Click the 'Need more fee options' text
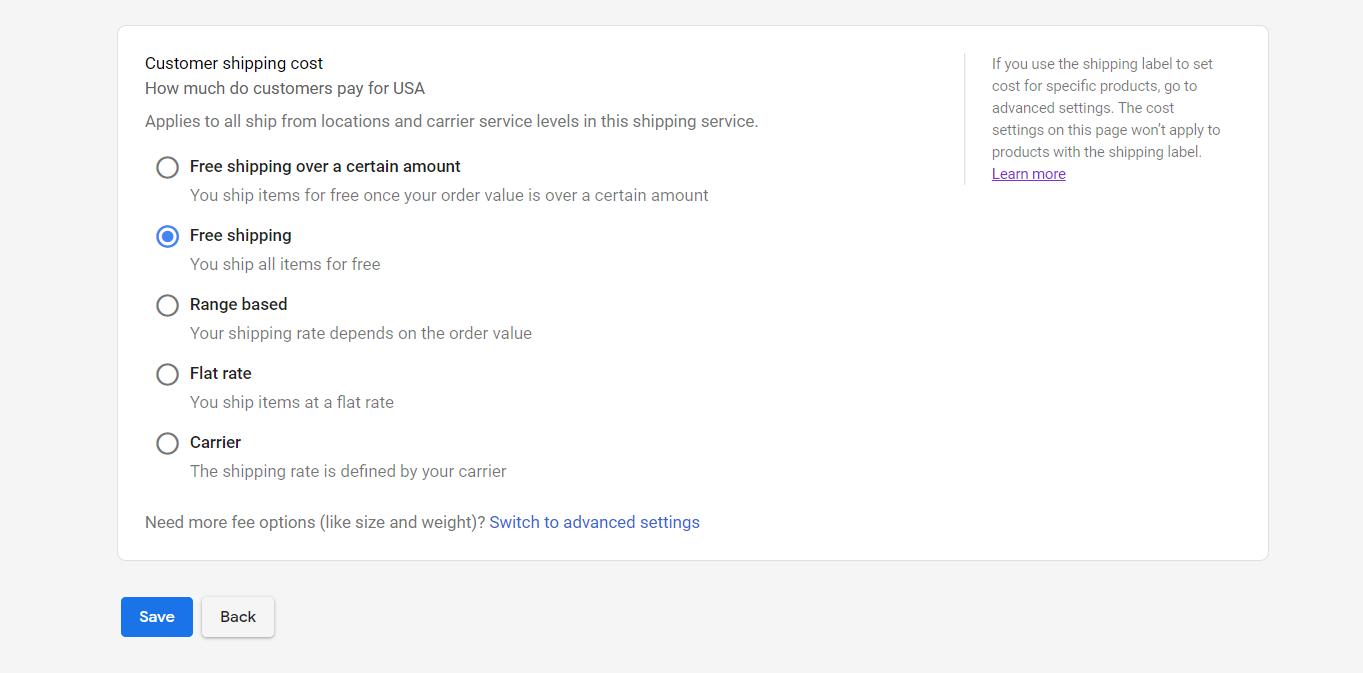This screenshot has height=673, width=1363. 315,522
